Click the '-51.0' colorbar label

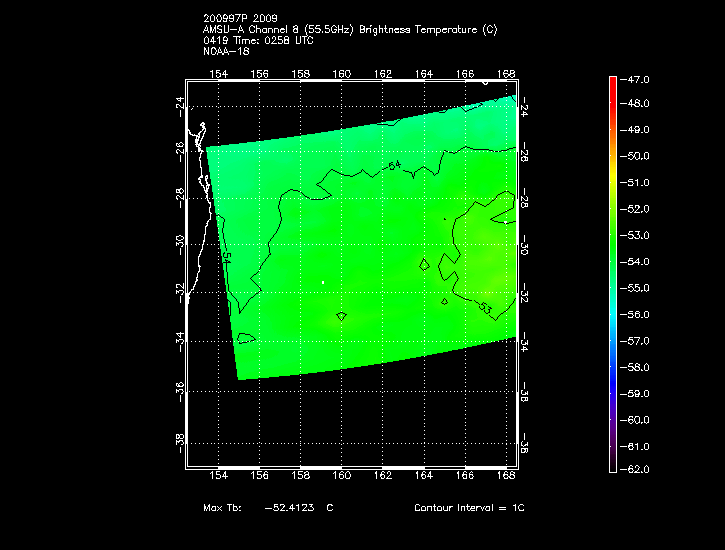(x=634, y=183)
